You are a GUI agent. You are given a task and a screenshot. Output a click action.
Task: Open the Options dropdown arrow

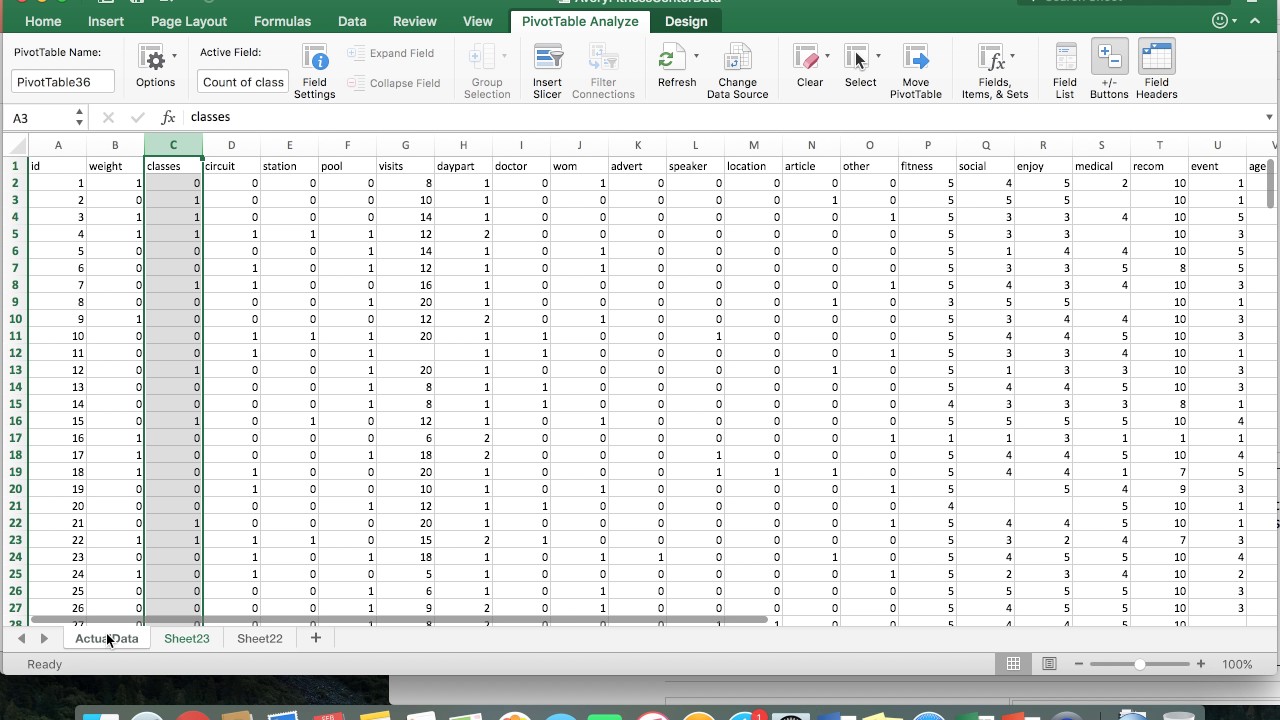(x=174, y=56)
